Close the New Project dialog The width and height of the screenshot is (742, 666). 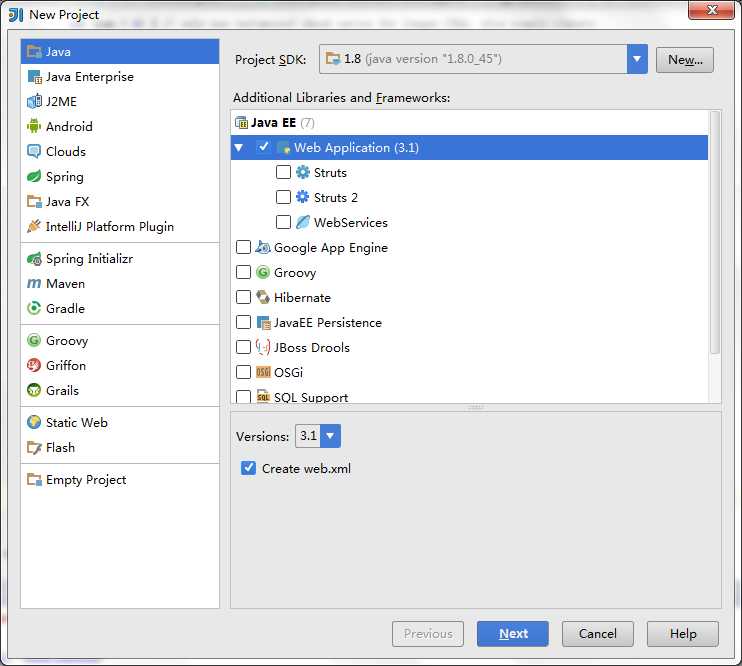coord(711,10)
